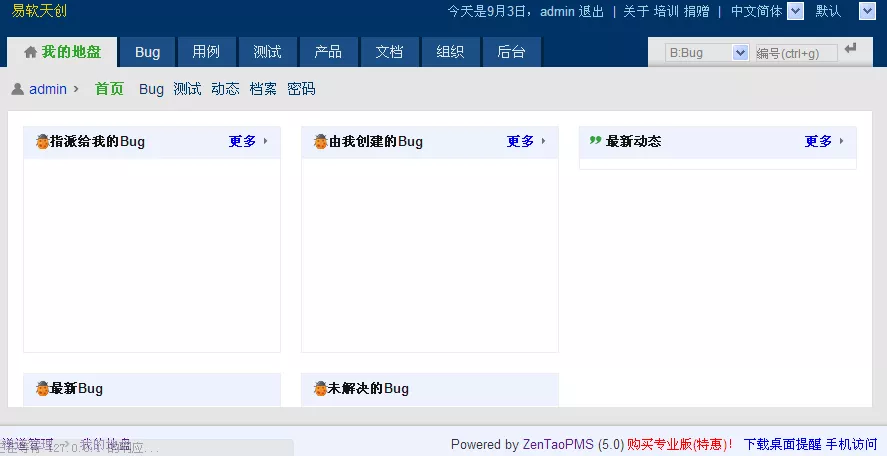
Task: Click the bug icon beside 最新Bug
Action: coord(42,388)
